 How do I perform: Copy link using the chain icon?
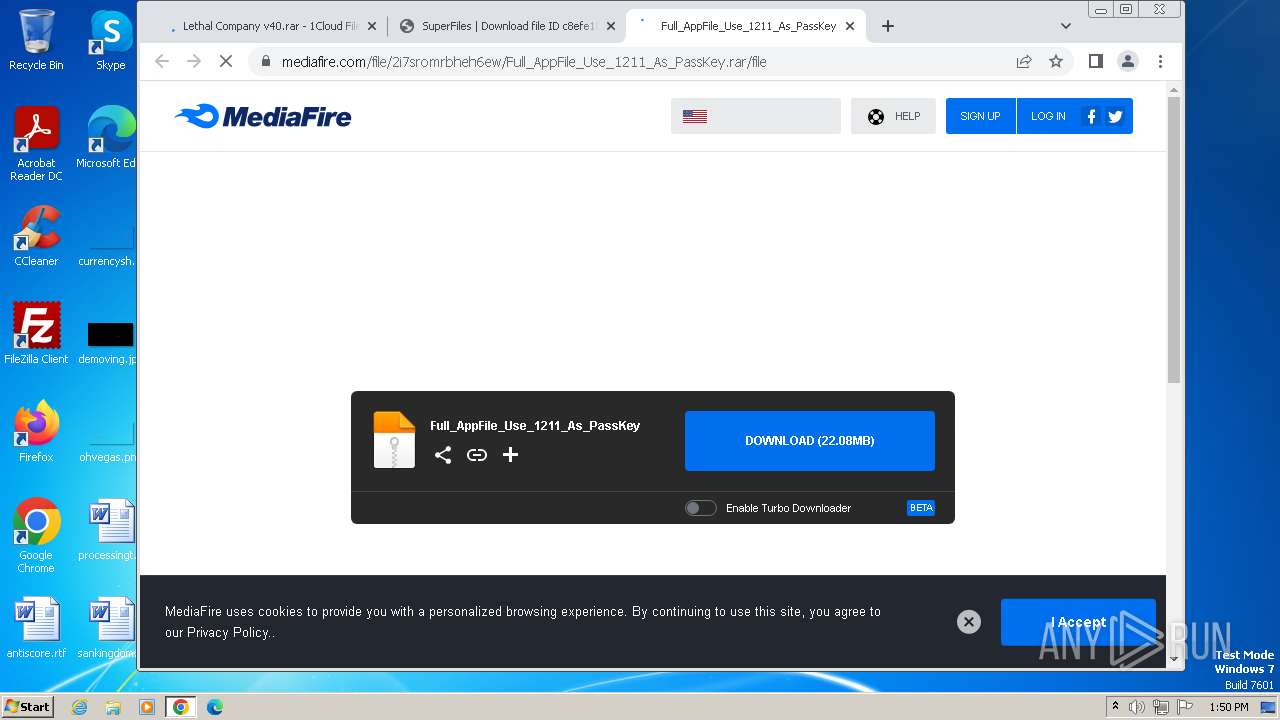[x=477, y=455]
